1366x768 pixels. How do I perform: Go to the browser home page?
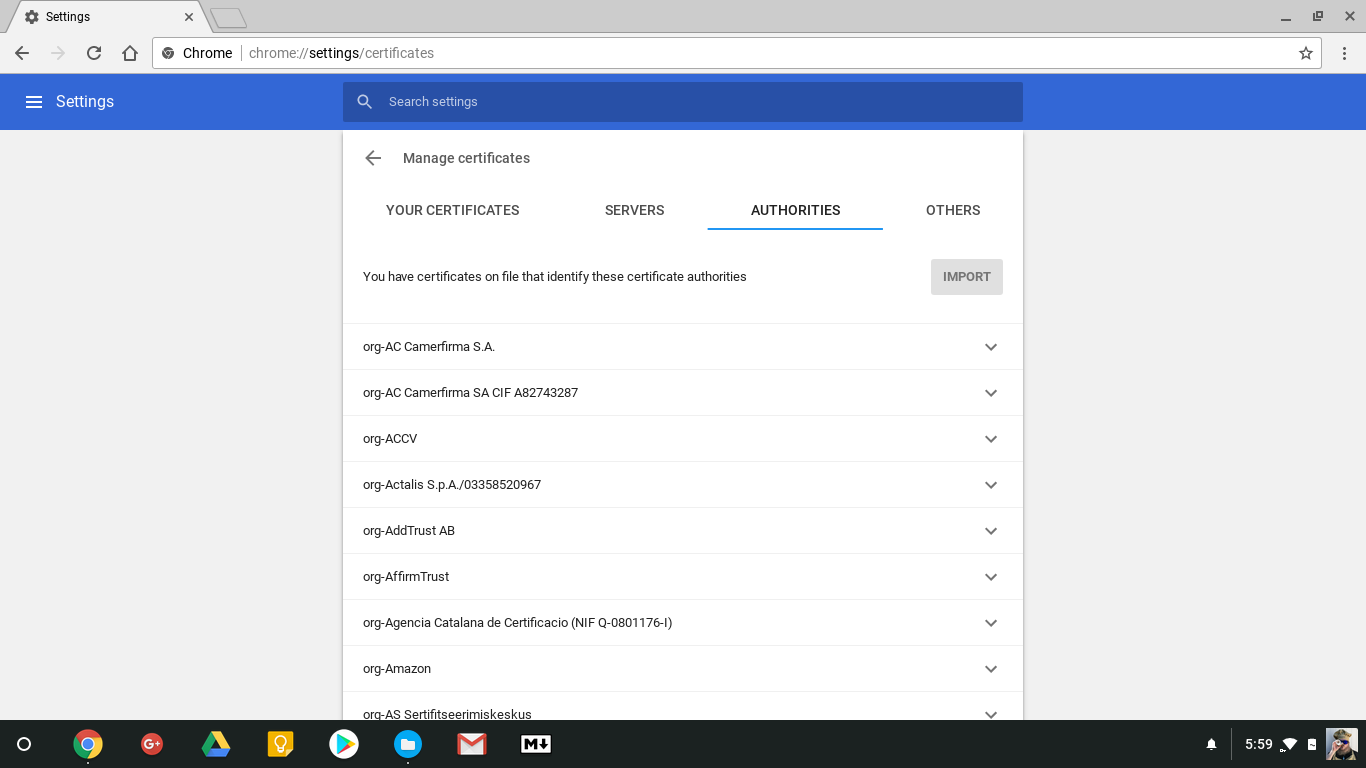[x=130, y=53]
